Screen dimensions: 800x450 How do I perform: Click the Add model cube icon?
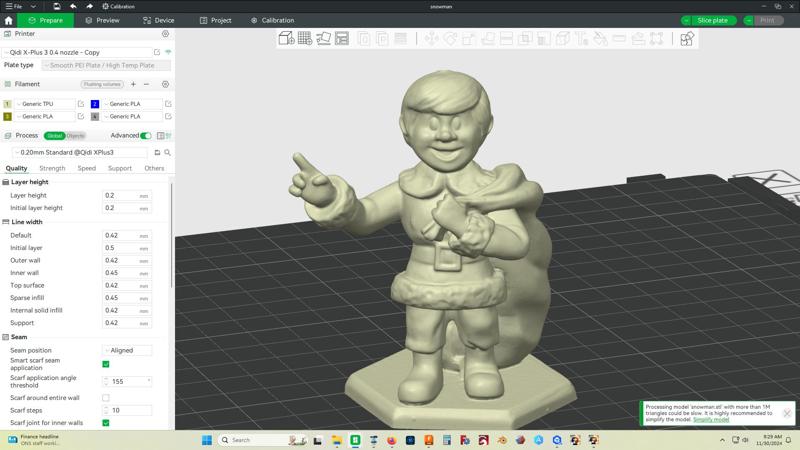coord(286,38)
